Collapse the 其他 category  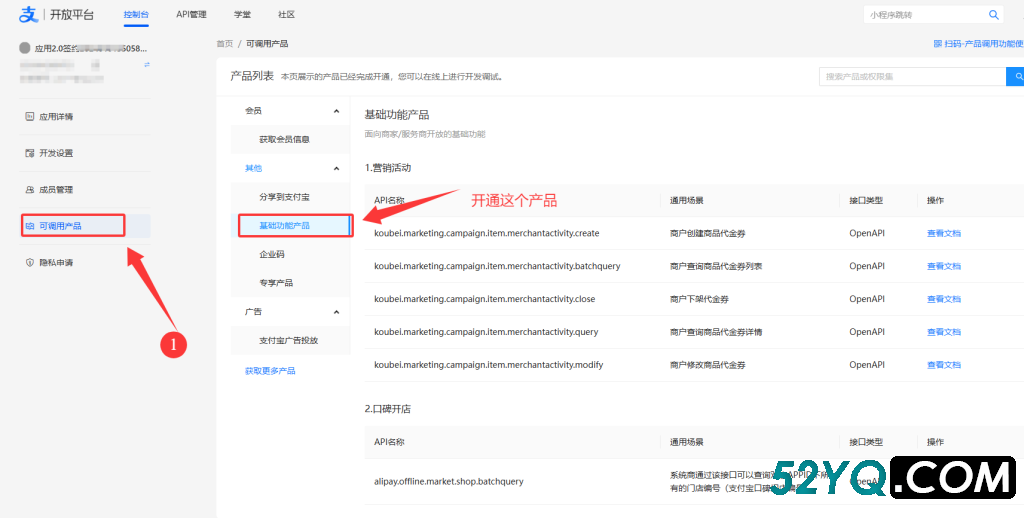click(336, 169)
